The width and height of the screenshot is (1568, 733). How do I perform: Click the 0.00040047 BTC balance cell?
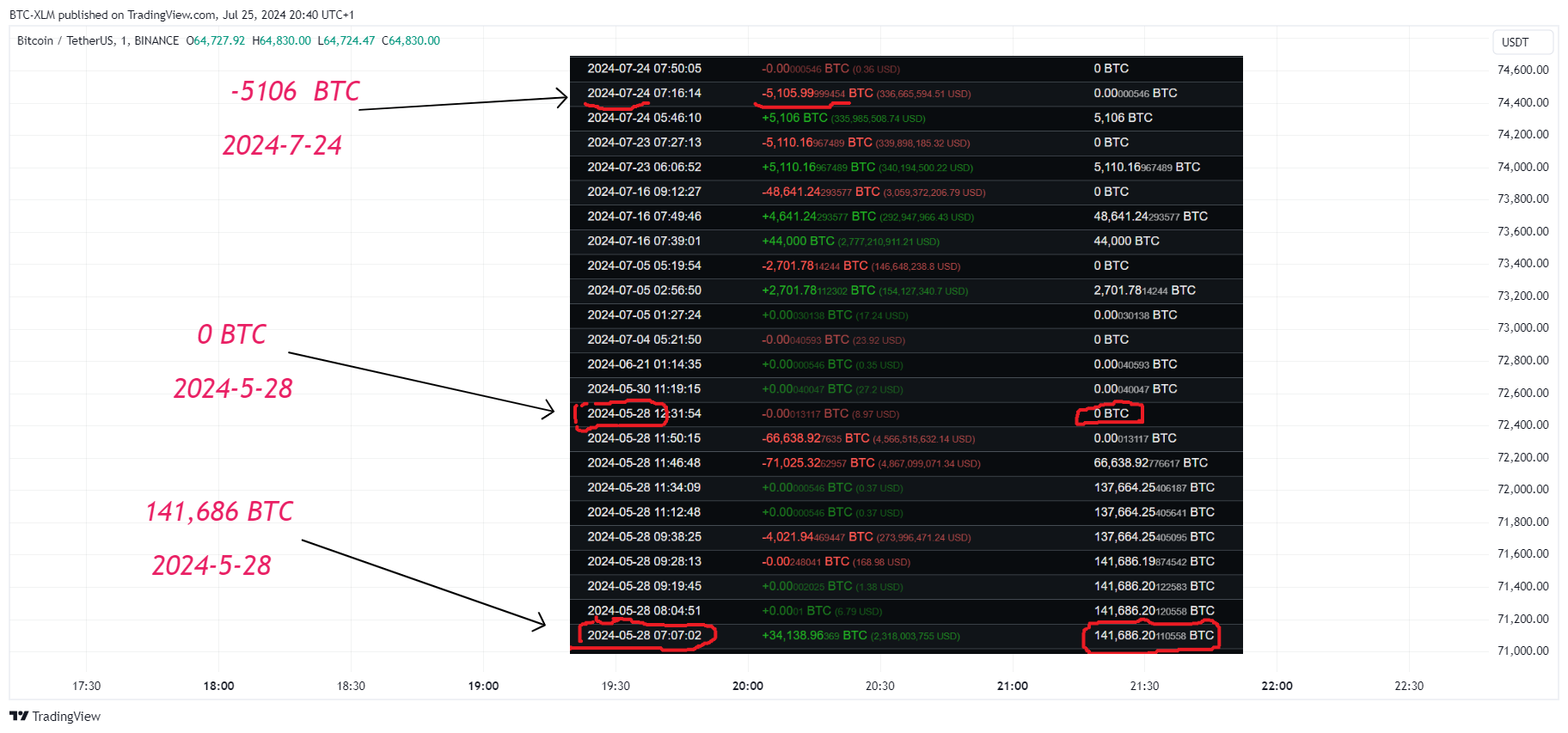[x=1136, y=388]
